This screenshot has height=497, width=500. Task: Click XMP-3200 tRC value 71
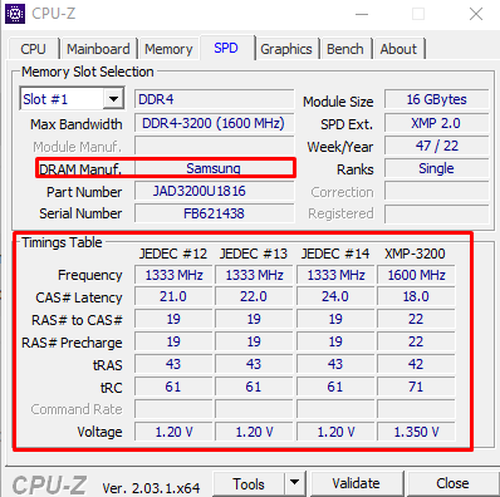(416, 387)
